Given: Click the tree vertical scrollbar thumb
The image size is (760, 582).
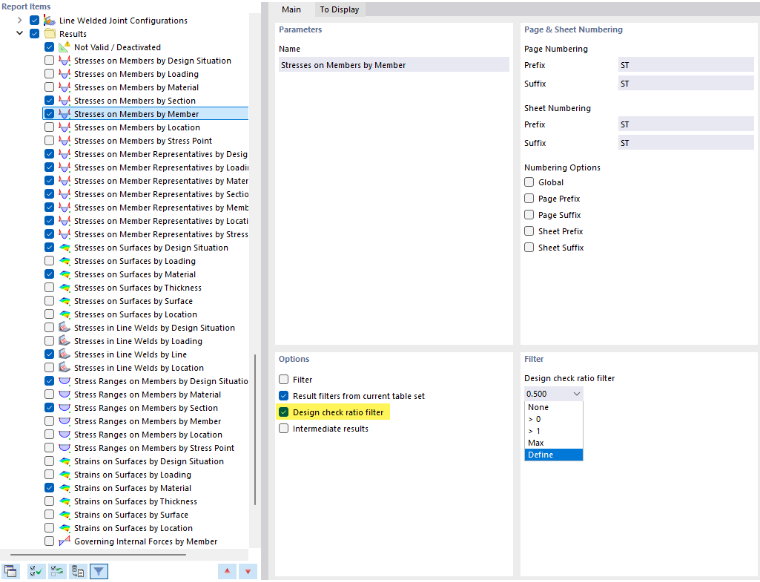Looking at the screenshot, I should (255, 430).
